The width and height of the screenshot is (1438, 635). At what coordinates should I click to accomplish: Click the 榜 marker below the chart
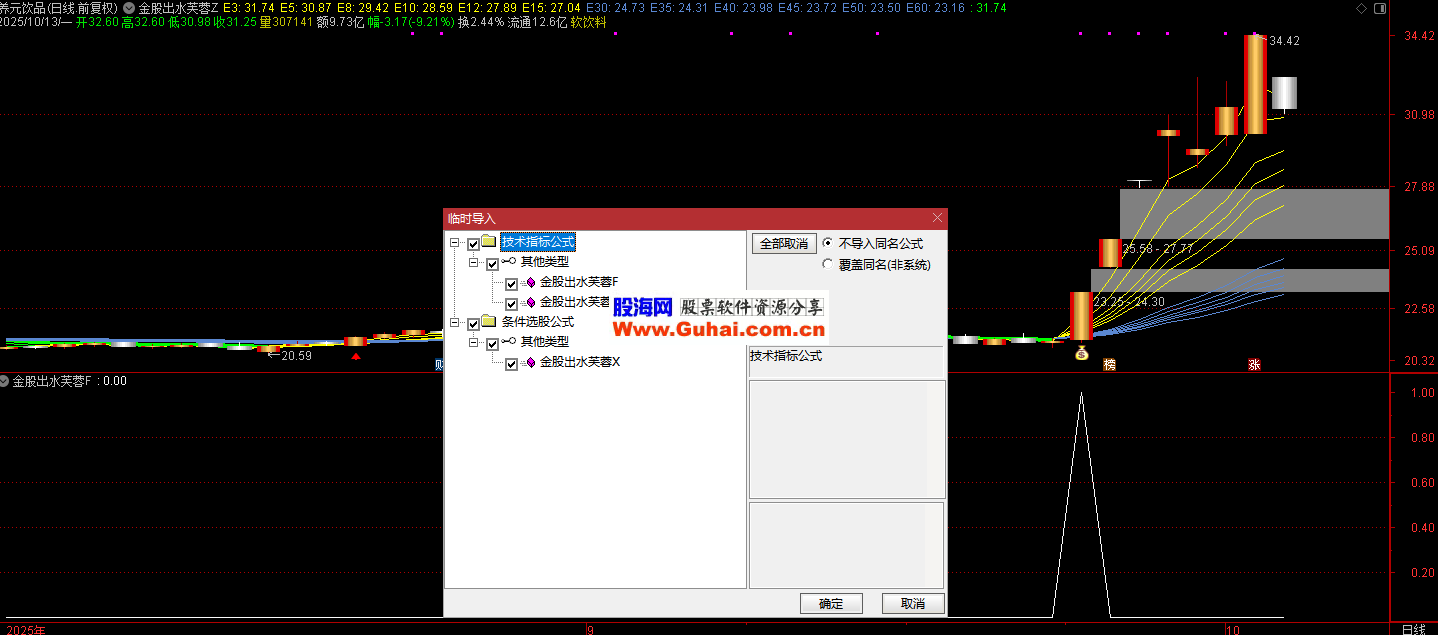[1109, 365]
